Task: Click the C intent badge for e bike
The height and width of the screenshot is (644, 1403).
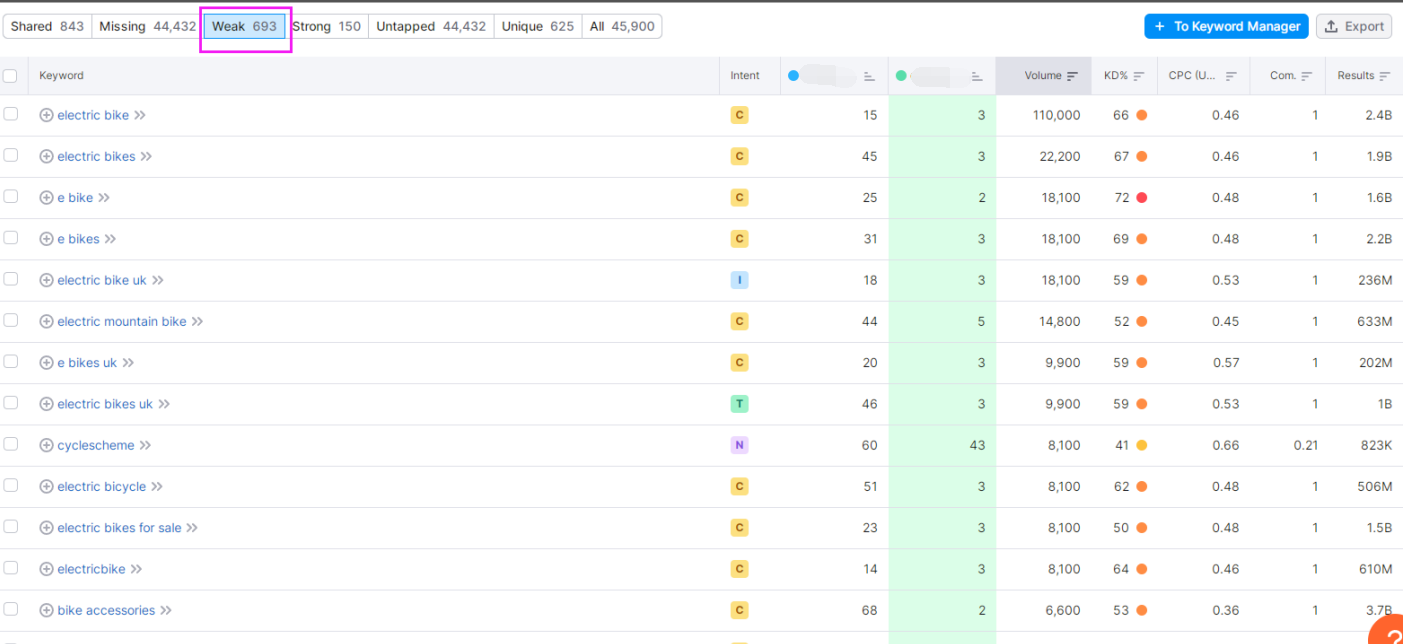Action: pyautogui.click(x=739, y=198)
